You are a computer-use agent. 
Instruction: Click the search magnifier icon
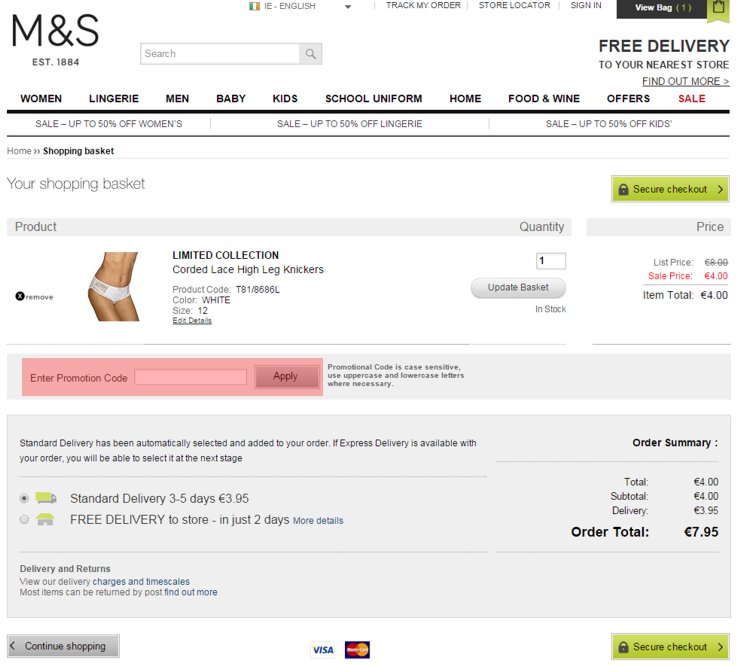311,54
